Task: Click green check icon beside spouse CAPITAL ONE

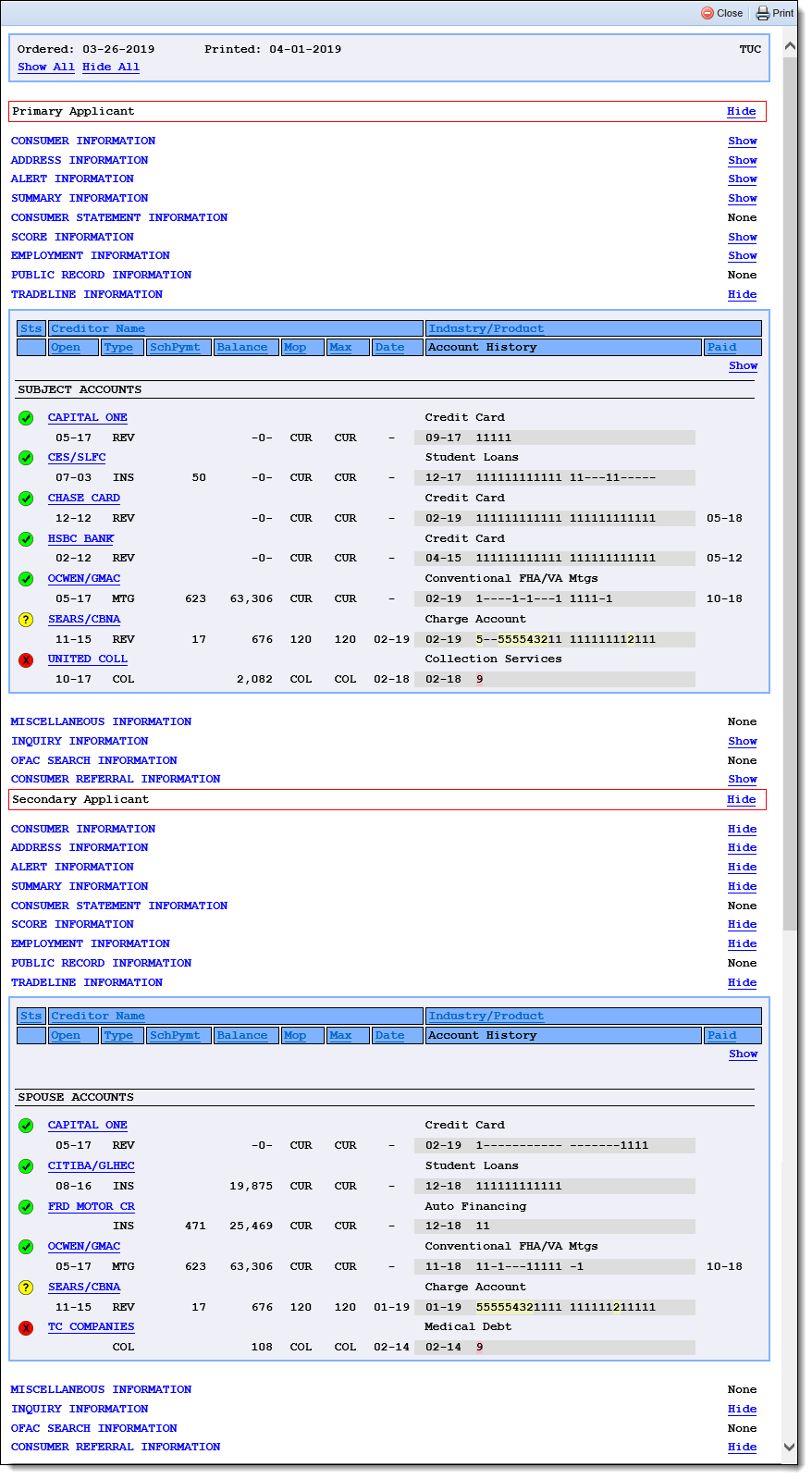Action: point(26,1126)
